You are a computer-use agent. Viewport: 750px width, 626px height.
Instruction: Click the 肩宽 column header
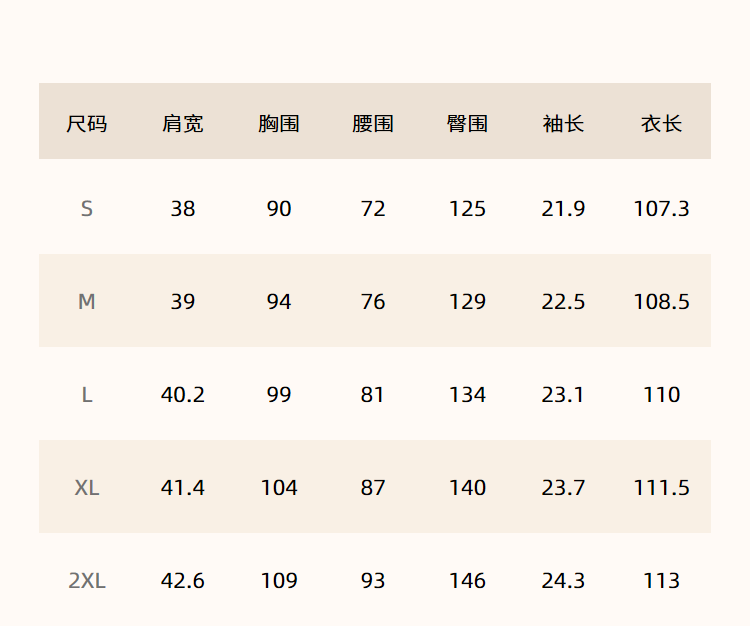pyautogui.click(x=183, y=124)
